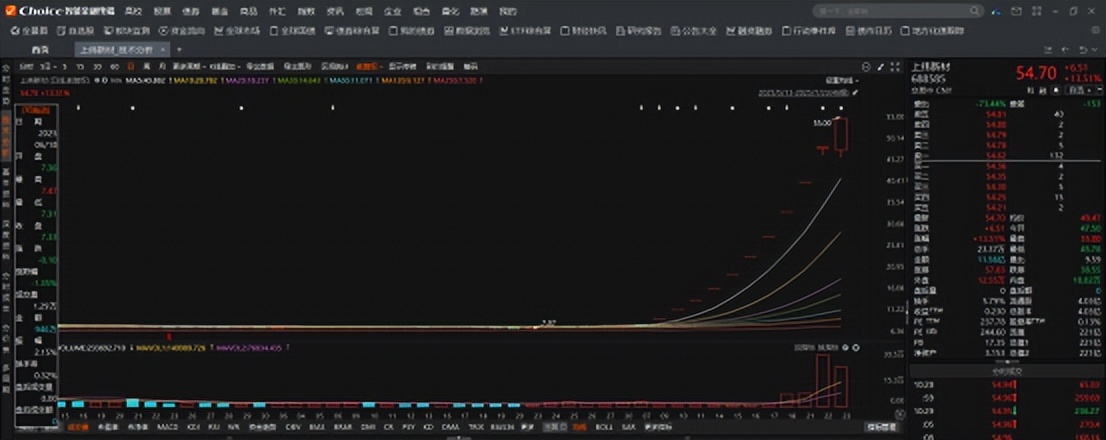Select the weekly 周 K-line period
This screenshot has height=440, width=1106.
(x=147, y=67)
